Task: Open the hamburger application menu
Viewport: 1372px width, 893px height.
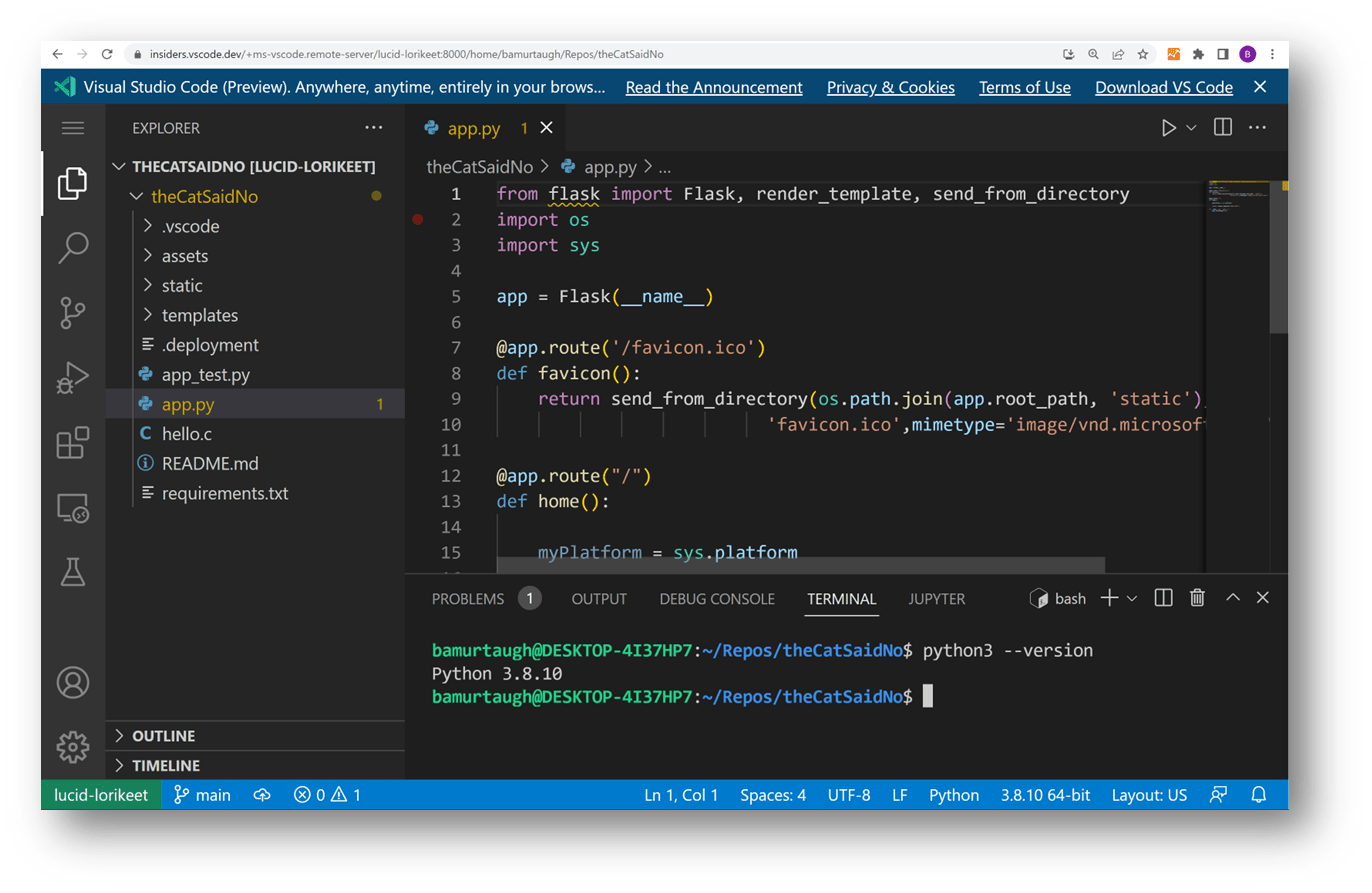Action: [73, 128]
